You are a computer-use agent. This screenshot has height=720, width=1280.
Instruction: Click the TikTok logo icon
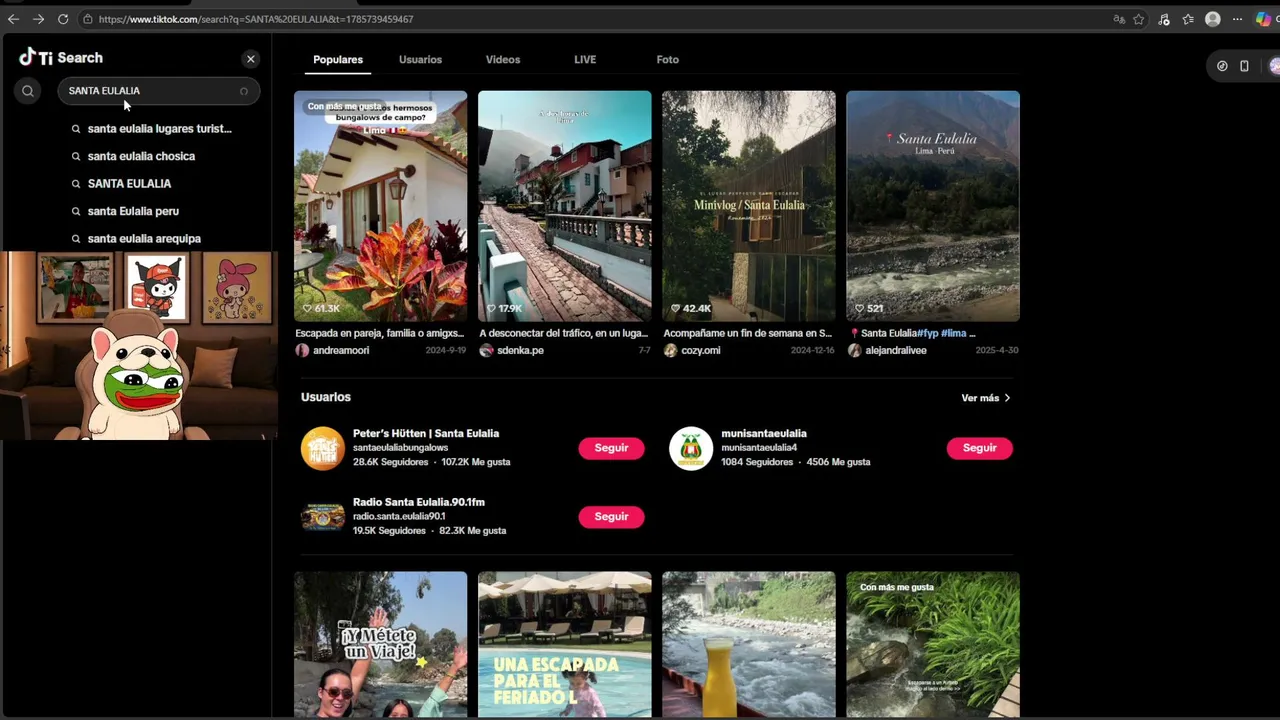pyautogui.click(x=28, y=57)
